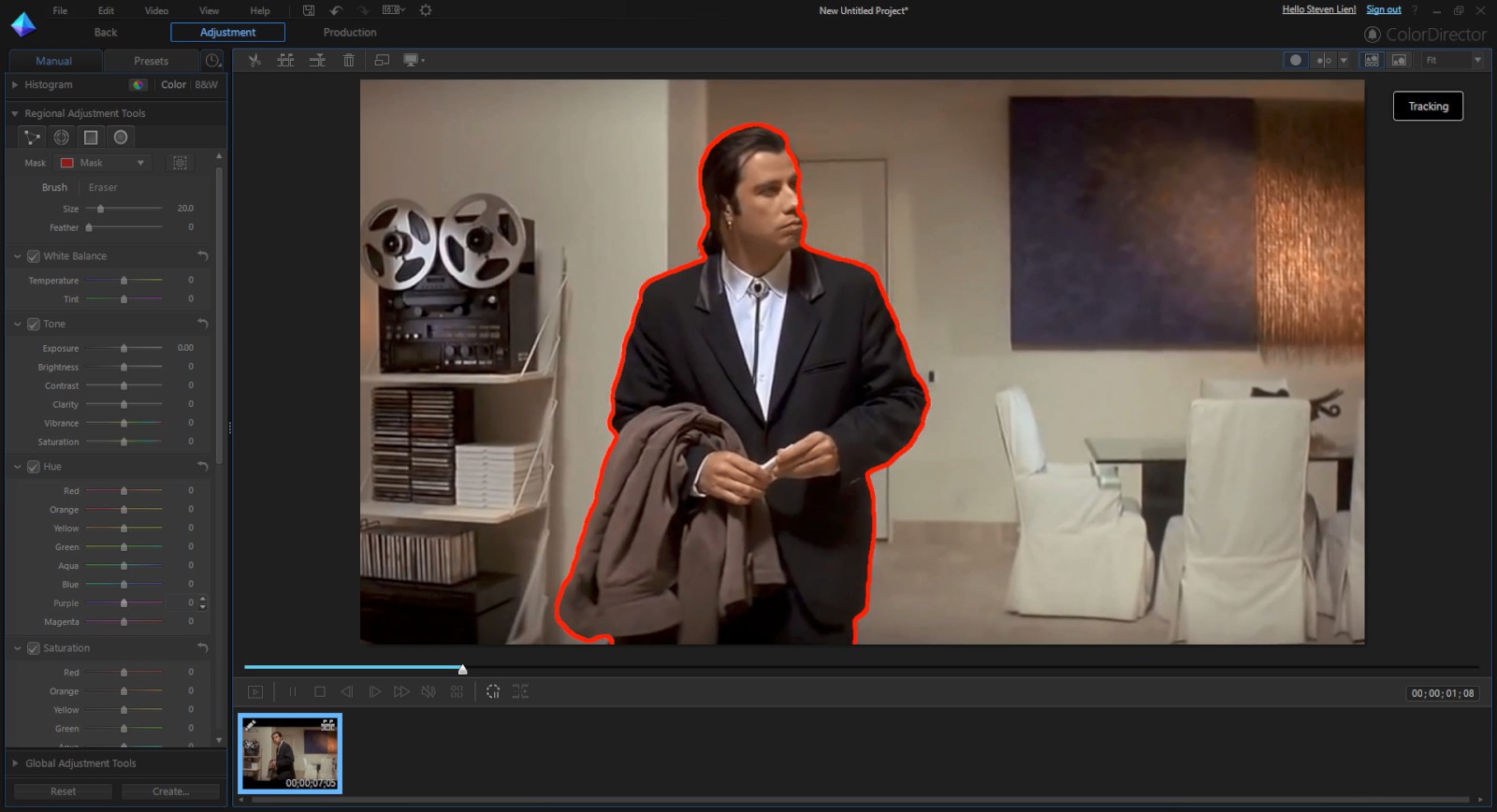This screenshot has width=1497, height=812.
Task: Reset the Tone section
Action: pyautogui.click(x=202, y=324)
